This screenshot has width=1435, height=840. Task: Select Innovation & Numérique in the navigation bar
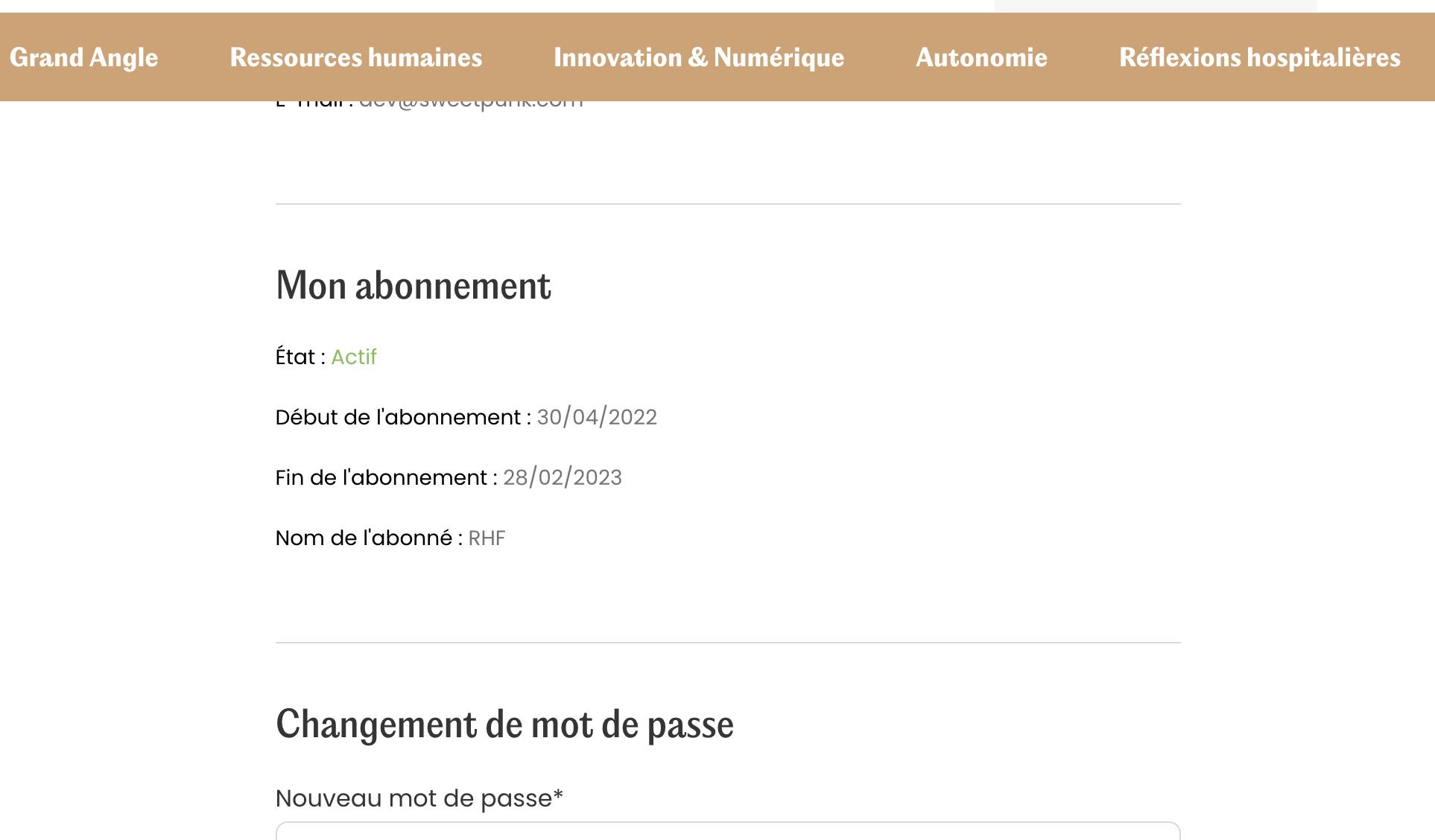699,57
